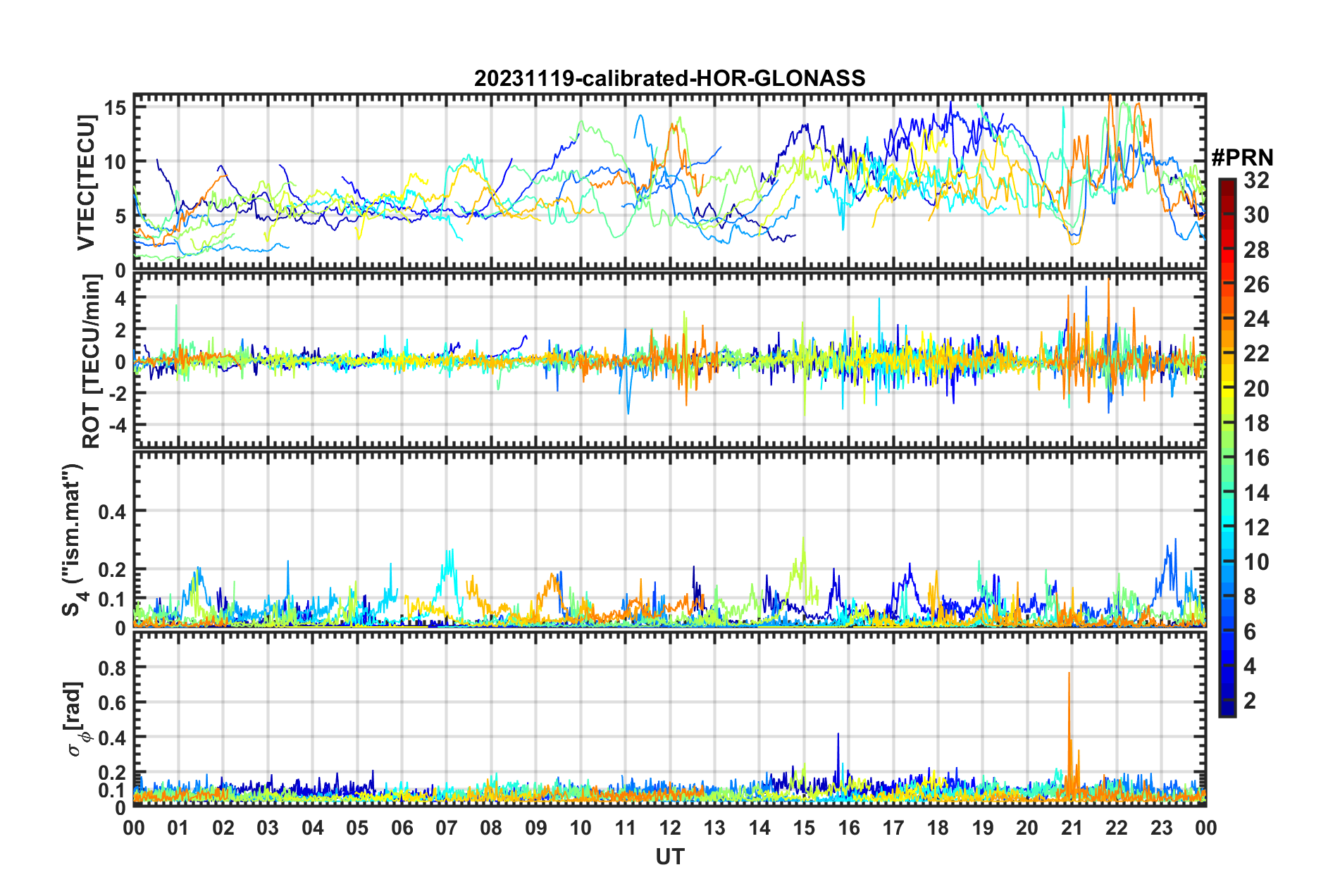The image size is (1340, 896).
Task: Select colorbar tick label 8
Action: click(x=1250, y=597)
